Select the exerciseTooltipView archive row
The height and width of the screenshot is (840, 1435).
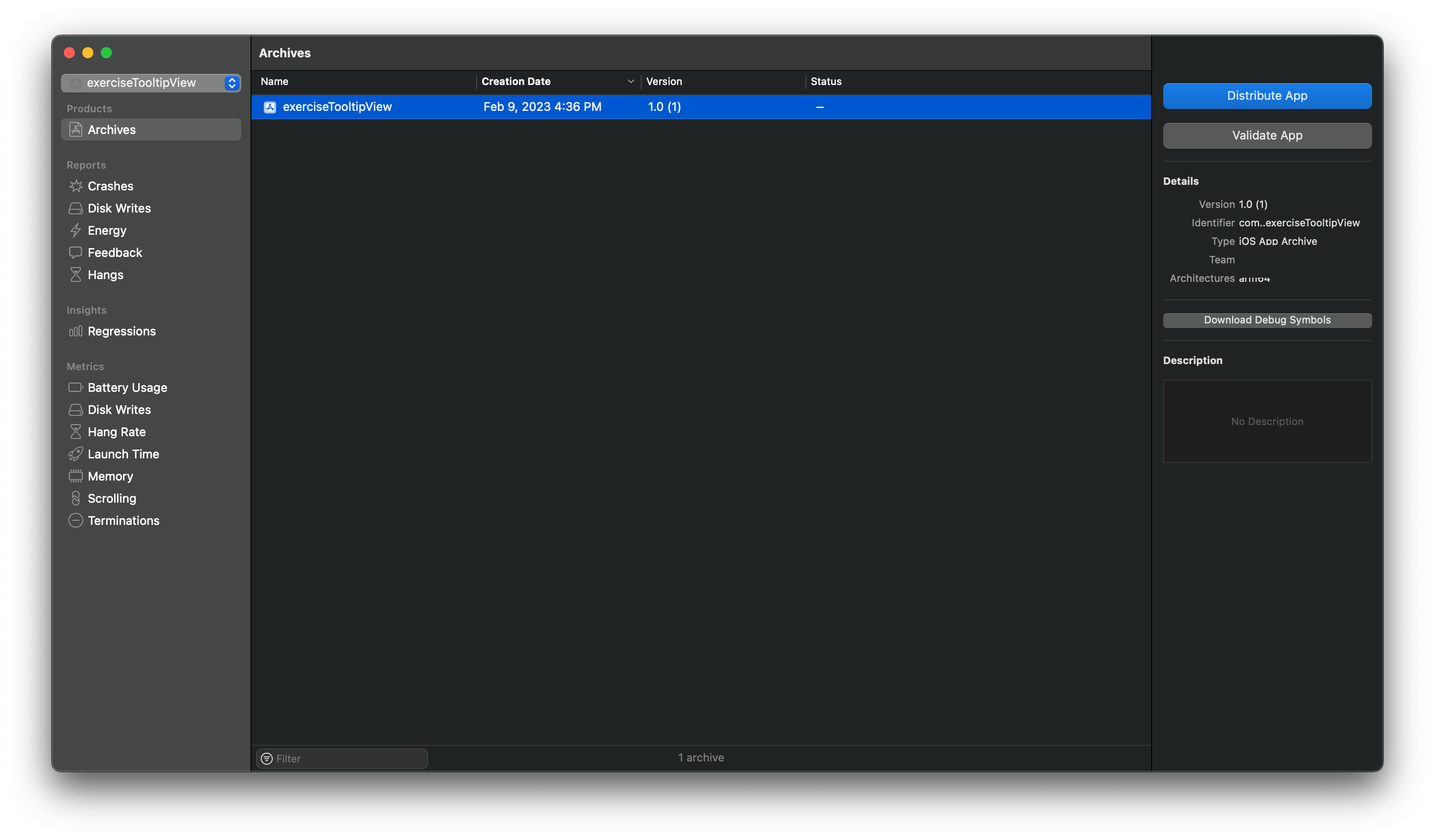point(700,107)
